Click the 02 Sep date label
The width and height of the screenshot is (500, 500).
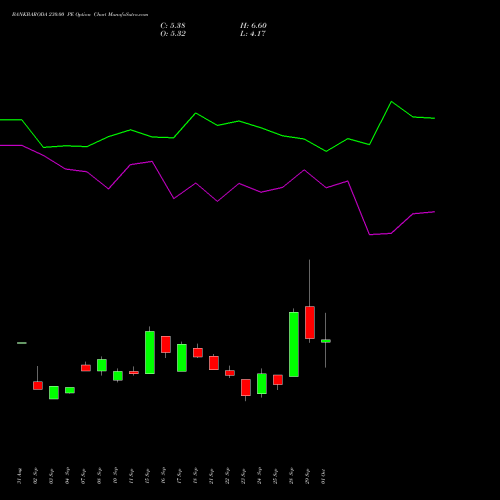(x=36, y=476)
